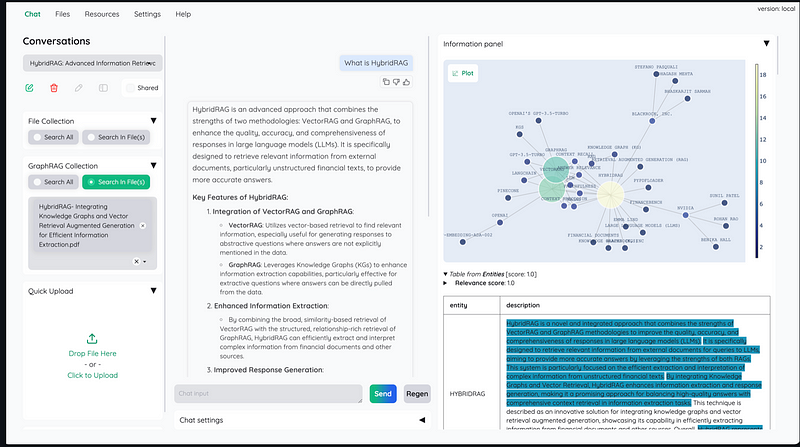Viewport: 800px width, 447px height.
Task: Click the What is HybridRAG message bubble
Action: pos(376,63)
